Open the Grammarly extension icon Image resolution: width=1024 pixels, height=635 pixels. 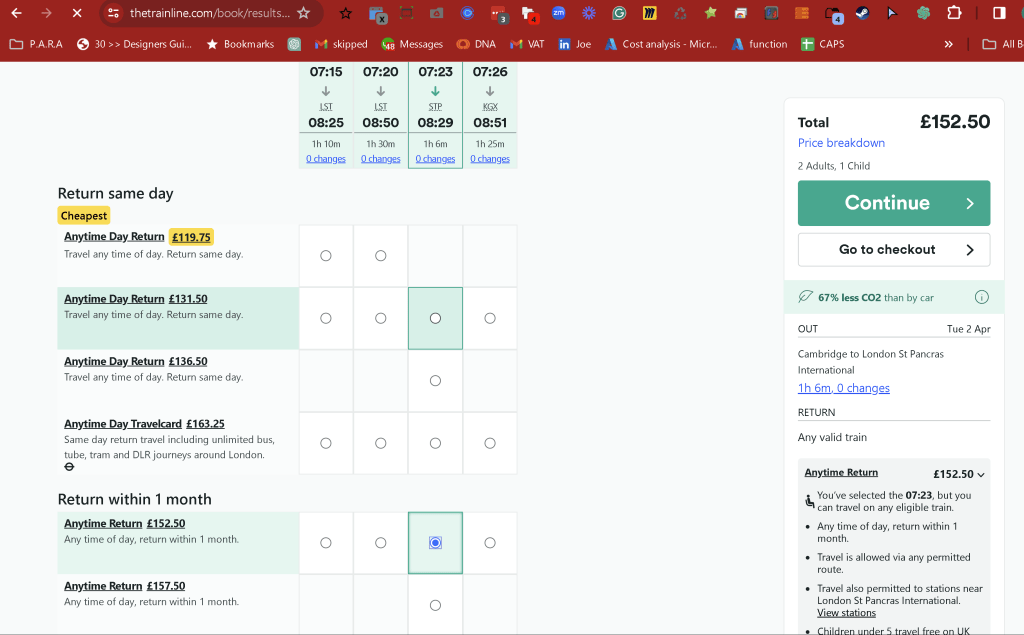[x=618, y=12]
